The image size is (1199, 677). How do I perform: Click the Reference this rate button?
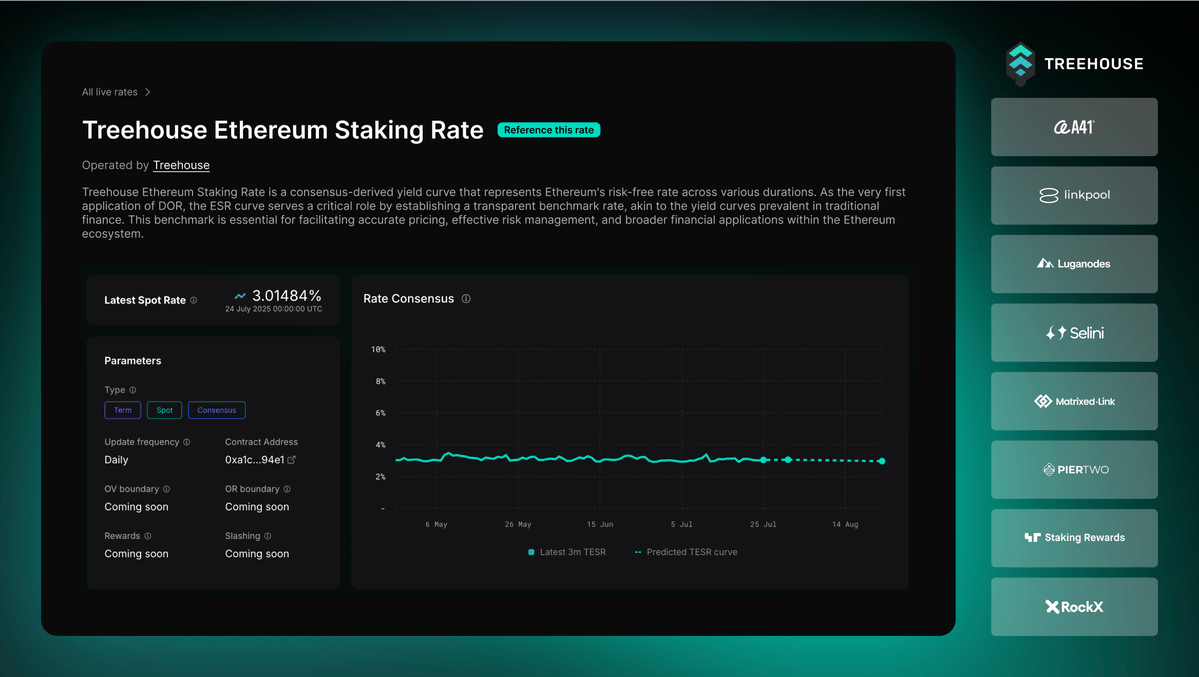(x=549, y=130)
